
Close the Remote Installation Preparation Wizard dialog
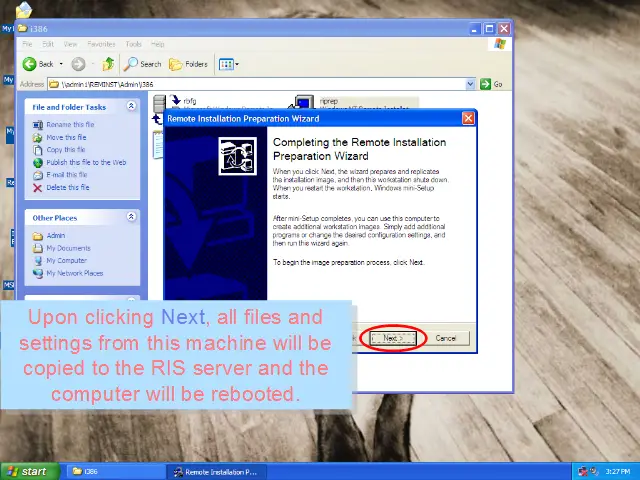pyautogui.click(x=468, y=118)
